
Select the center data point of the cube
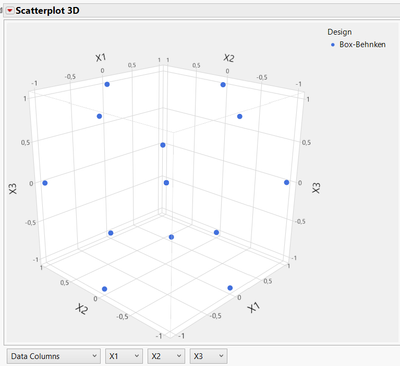click(x=166, y=183)
